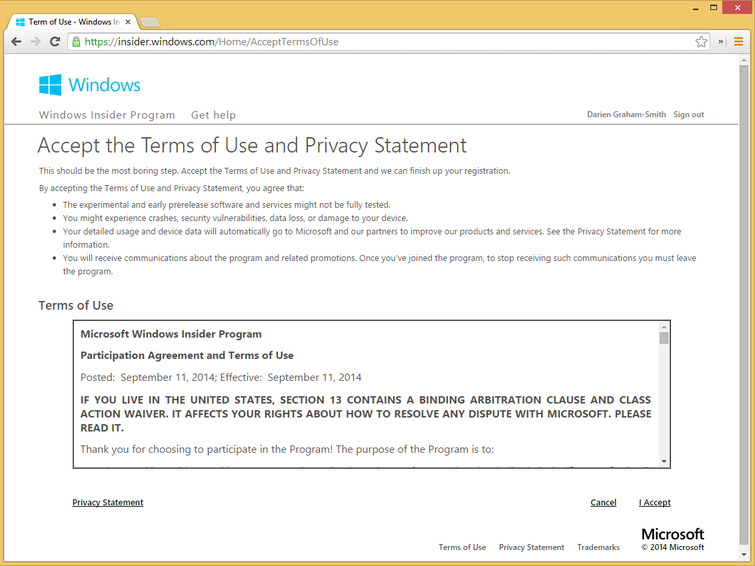Open the footer Terms of Use link
Image resolution: width=755 pixels, height=566 pixels.
(x=462, y=547)
